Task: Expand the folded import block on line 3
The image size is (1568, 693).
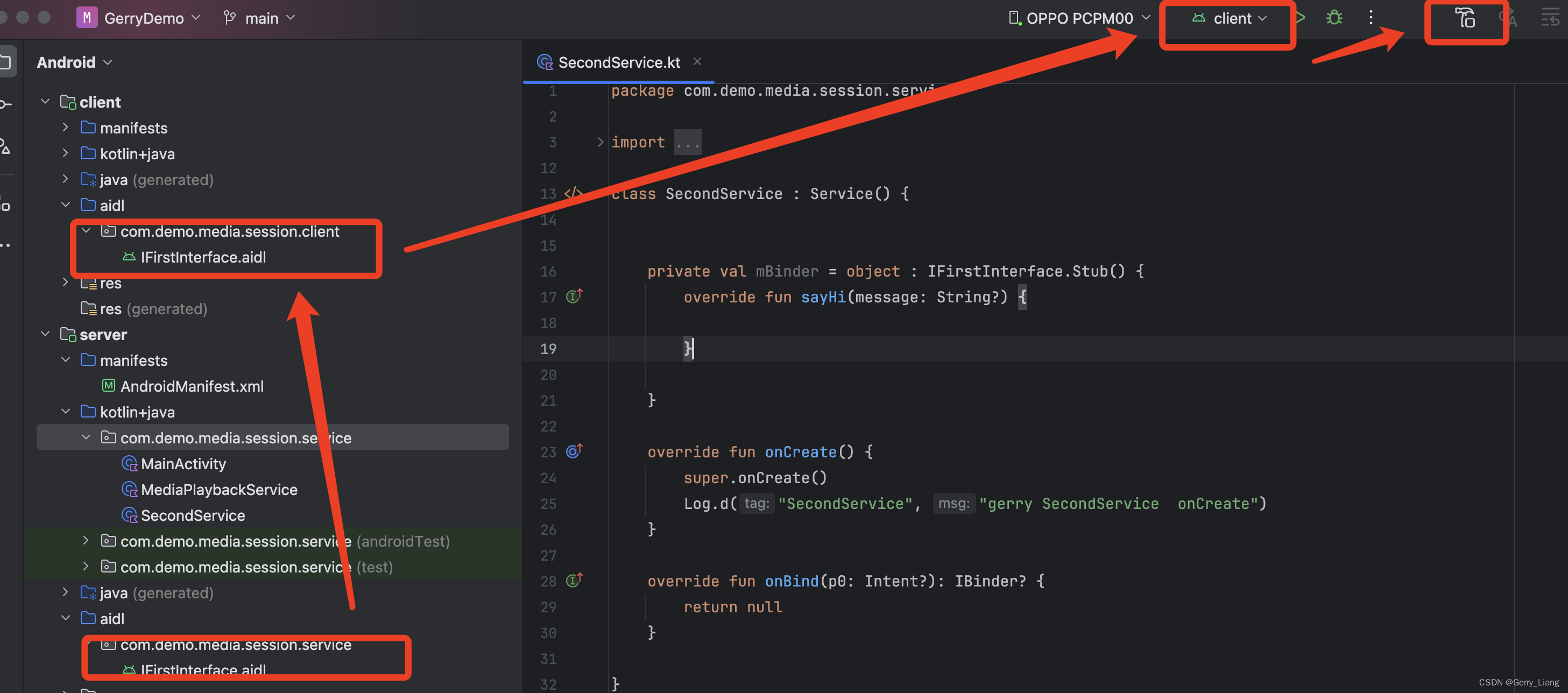Action: pos(600,142)
